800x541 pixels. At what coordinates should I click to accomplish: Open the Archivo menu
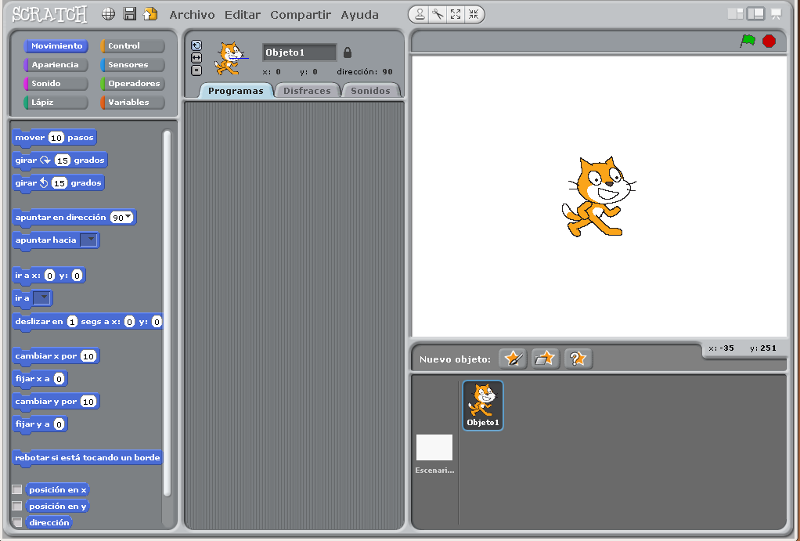click(x=191, y=15)
